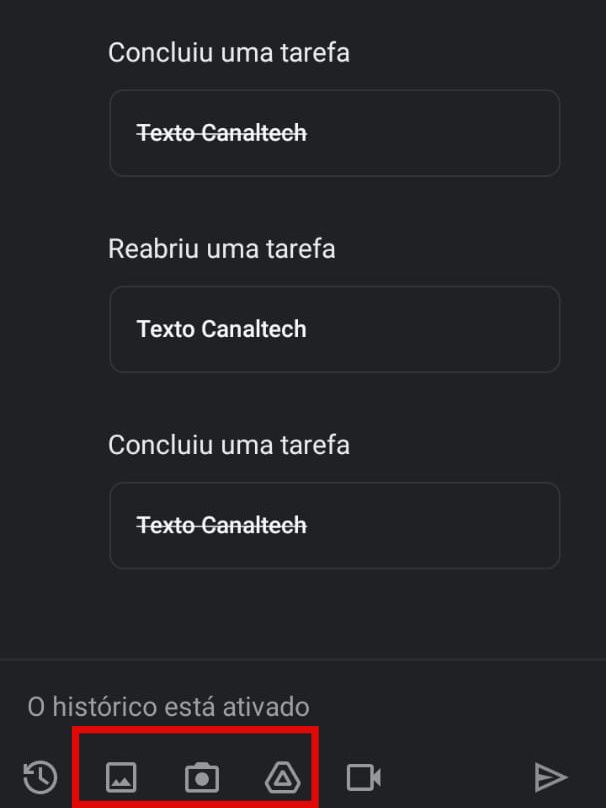Select the 'Reabriu uma tarefa' message label
This screenshot has height=808, width=606.
(222, 249)
